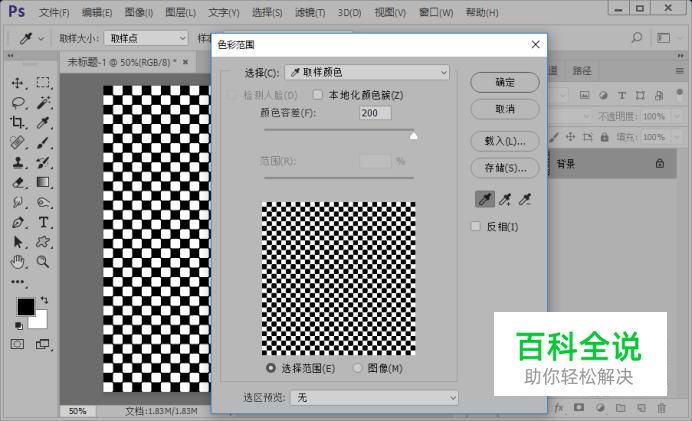Switch to the 路径 panel tab

pyautogui.click(x=581, y=71)
